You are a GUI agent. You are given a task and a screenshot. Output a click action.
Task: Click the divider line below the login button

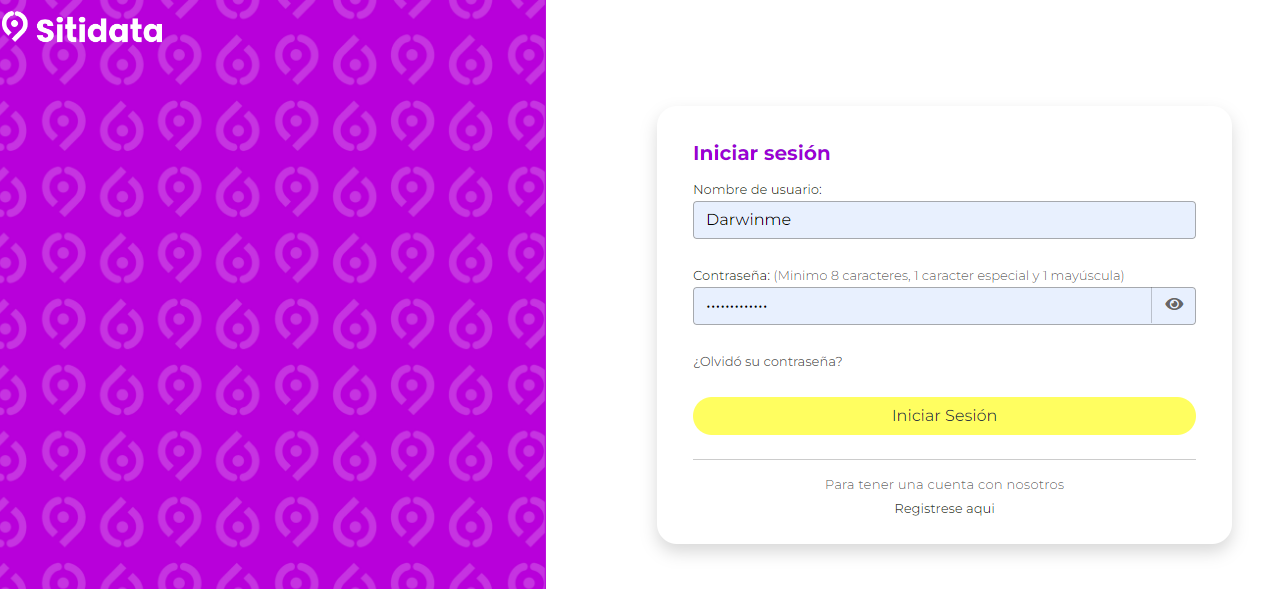(944, 459)
